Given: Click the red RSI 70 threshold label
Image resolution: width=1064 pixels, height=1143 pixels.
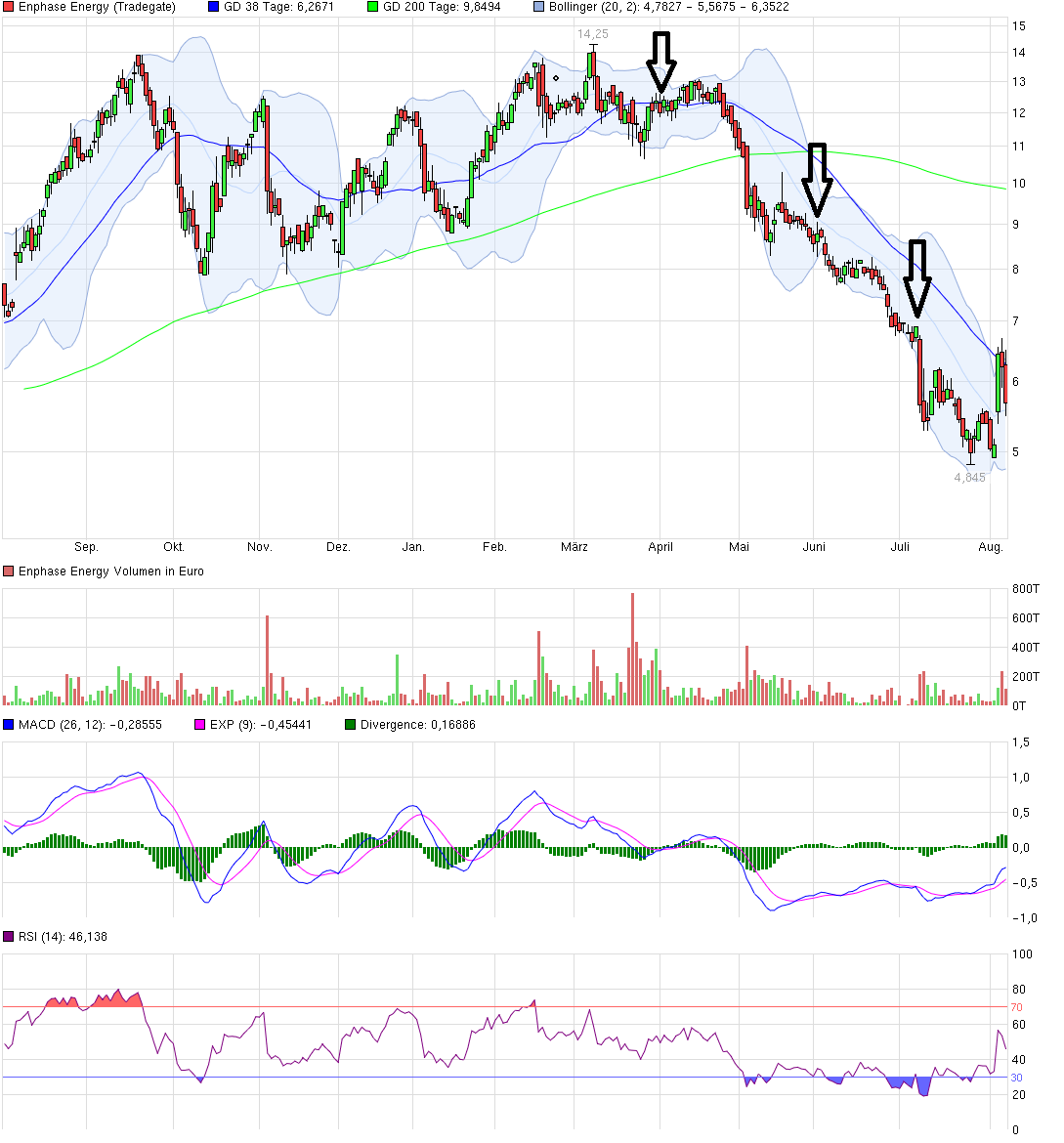Looking at the screenshot, I should pyautogui.click(x=1016, y=1007).
